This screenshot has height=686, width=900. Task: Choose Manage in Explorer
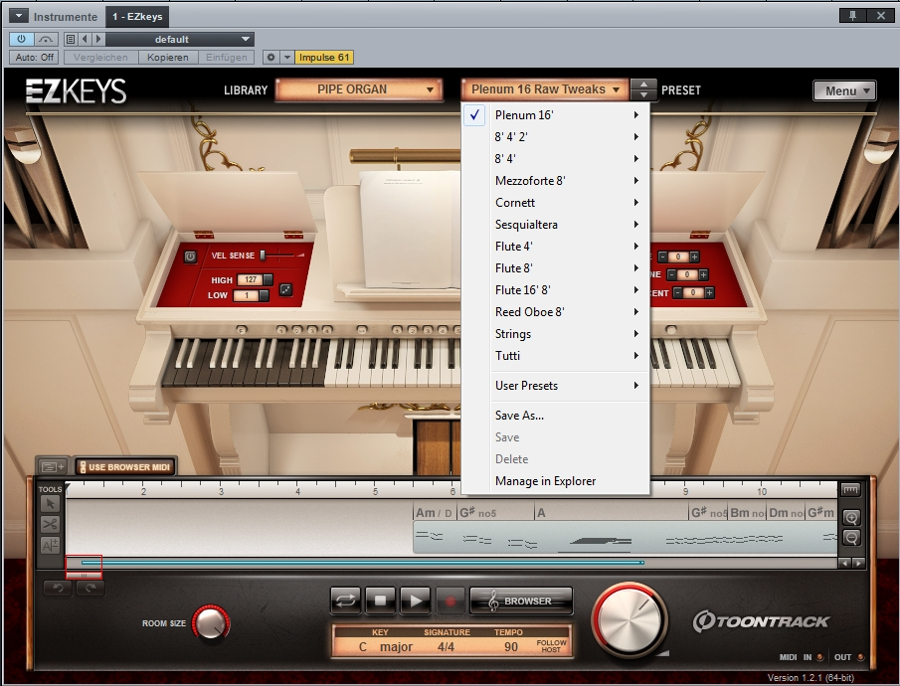coord(556,481)
